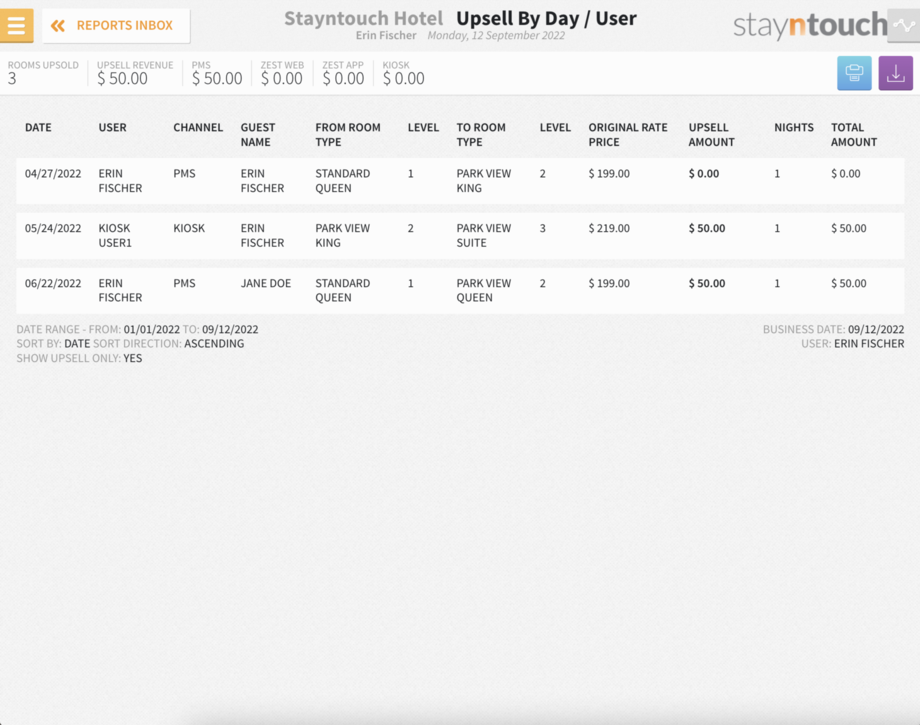Click the Total Amount header

854,134
